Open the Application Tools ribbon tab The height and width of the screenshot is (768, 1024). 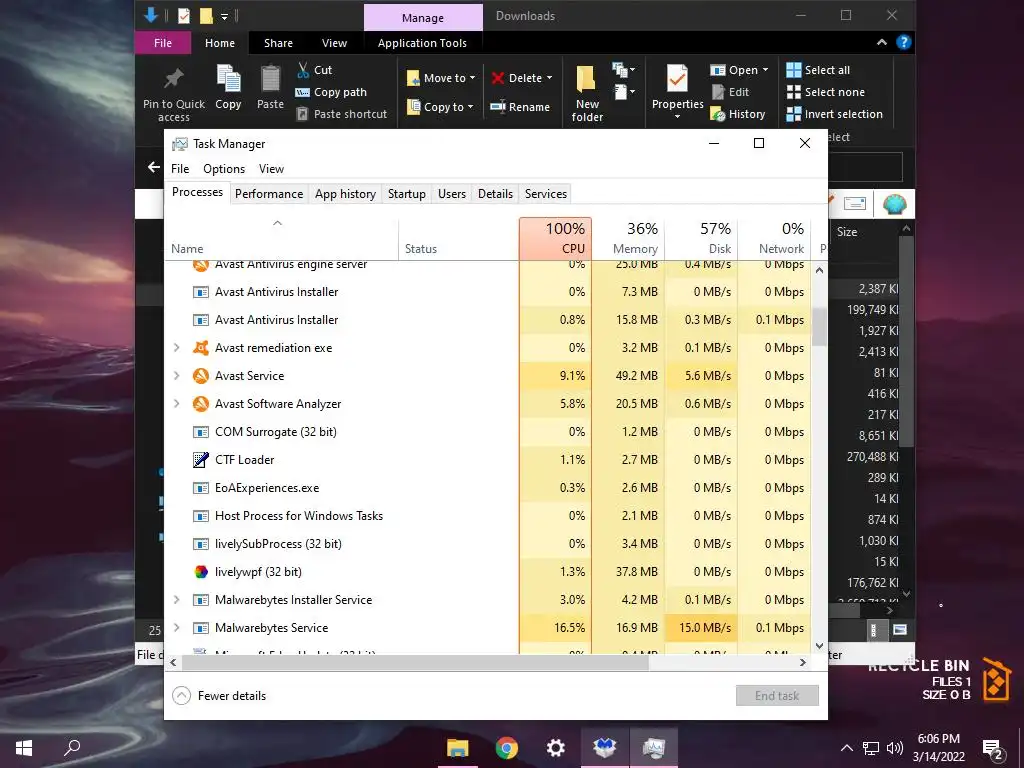(x=422, y=43)
